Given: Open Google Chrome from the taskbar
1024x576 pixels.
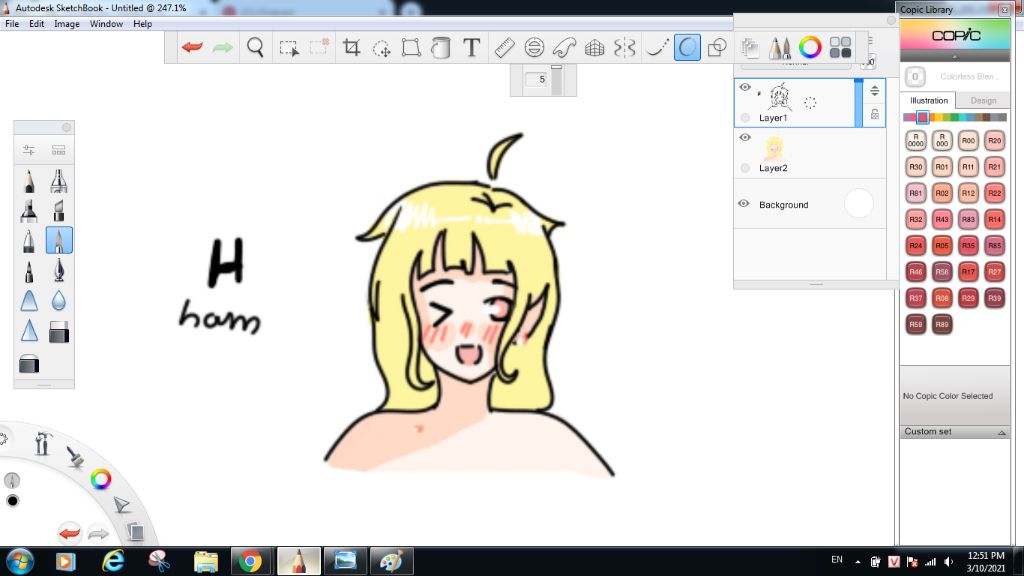Looking at the screenshot, I should pos(250,561).
